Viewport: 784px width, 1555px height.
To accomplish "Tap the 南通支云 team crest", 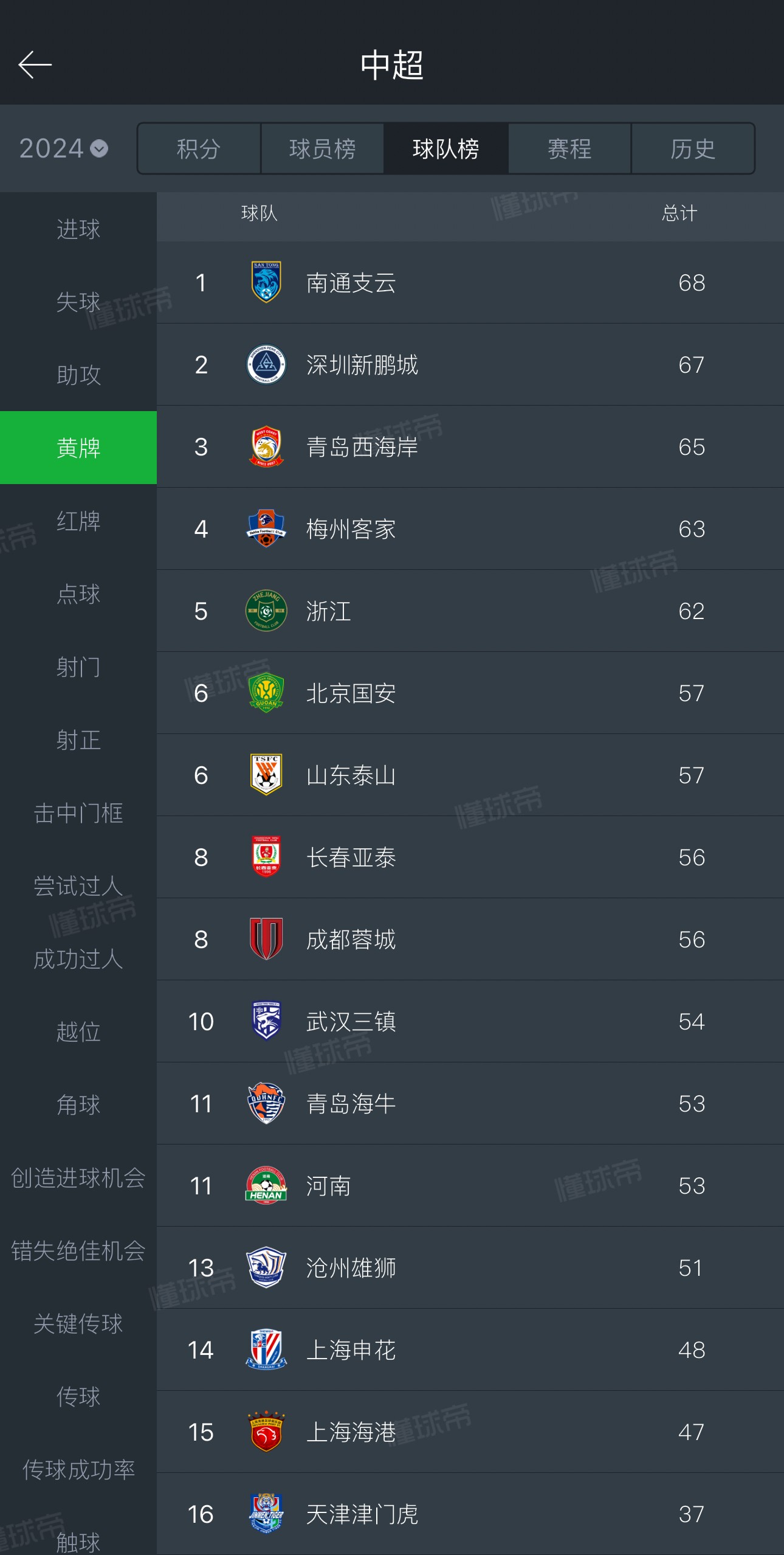I will pos(266,282).
